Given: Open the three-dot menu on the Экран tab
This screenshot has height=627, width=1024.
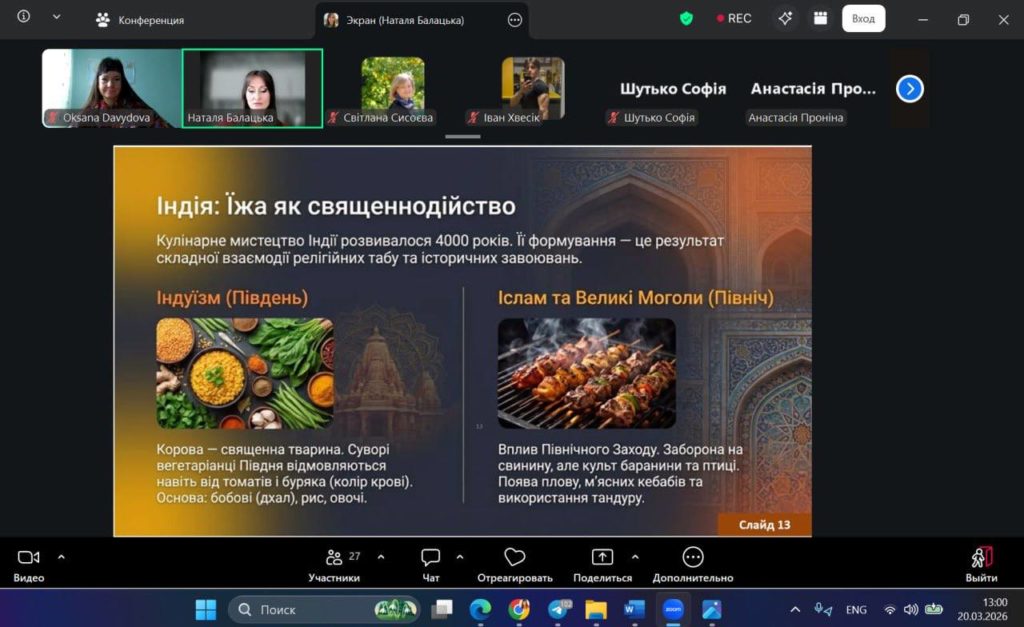Looking at the screenshot, I should pyautogui.click(x=515, y=19).
